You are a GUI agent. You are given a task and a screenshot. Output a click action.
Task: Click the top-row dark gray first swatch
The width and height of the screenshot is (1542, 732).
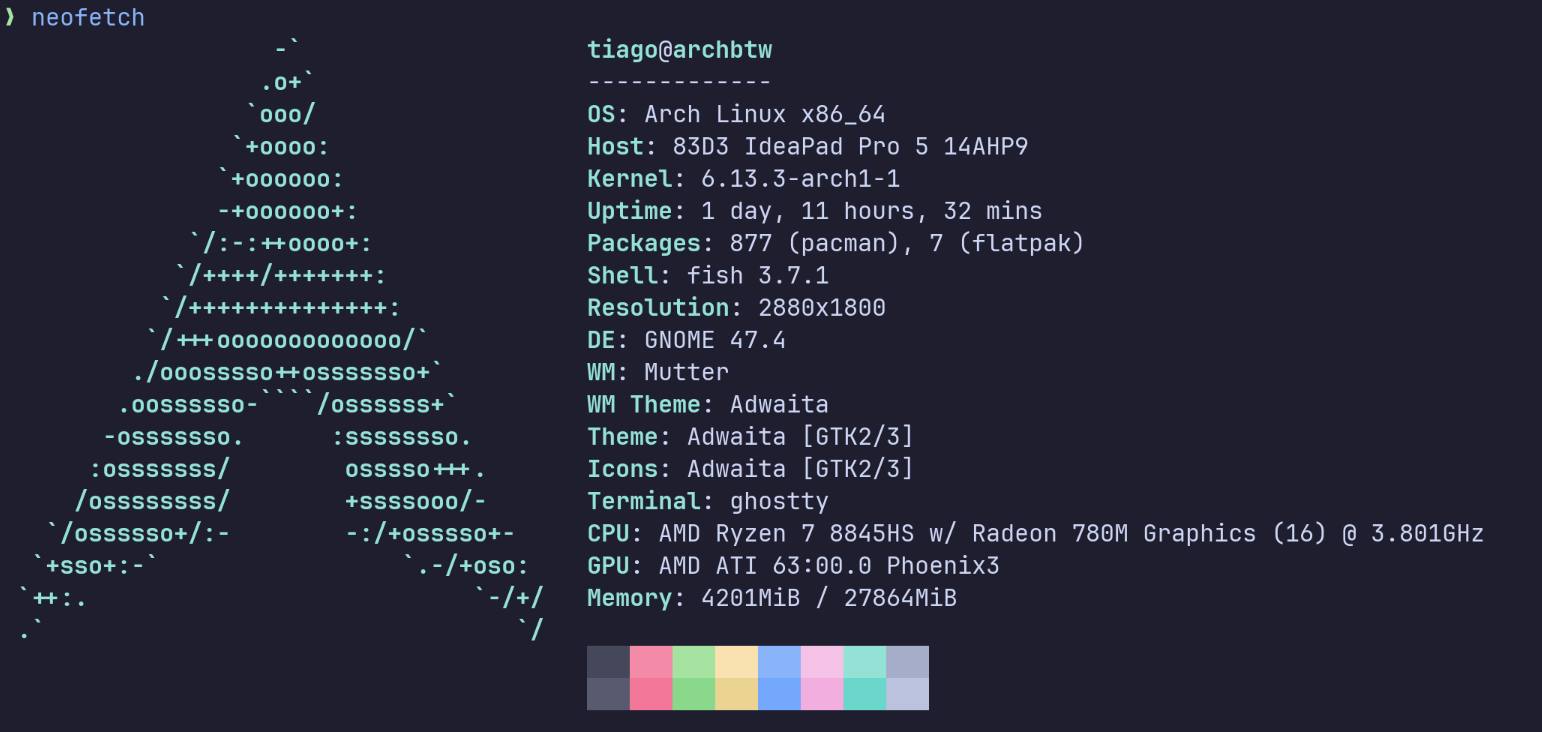608,662
